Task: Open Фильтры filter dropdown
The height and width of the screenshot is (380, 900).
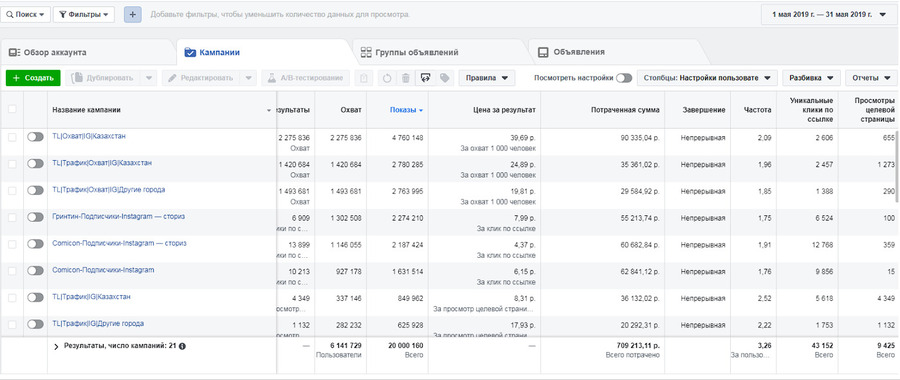Action: coord(84,14)
